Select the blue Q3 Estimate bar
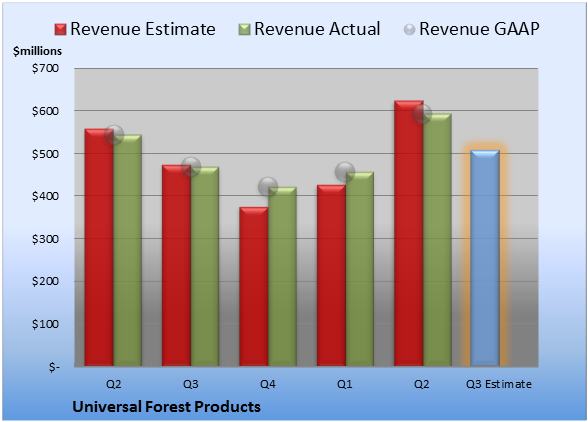 coord(485,258)
